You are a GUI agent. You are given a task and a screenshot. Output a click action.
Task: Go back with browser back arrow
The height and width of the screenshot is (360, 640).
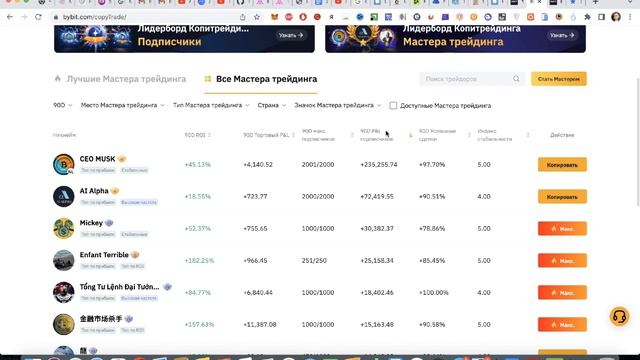[10, 17]
